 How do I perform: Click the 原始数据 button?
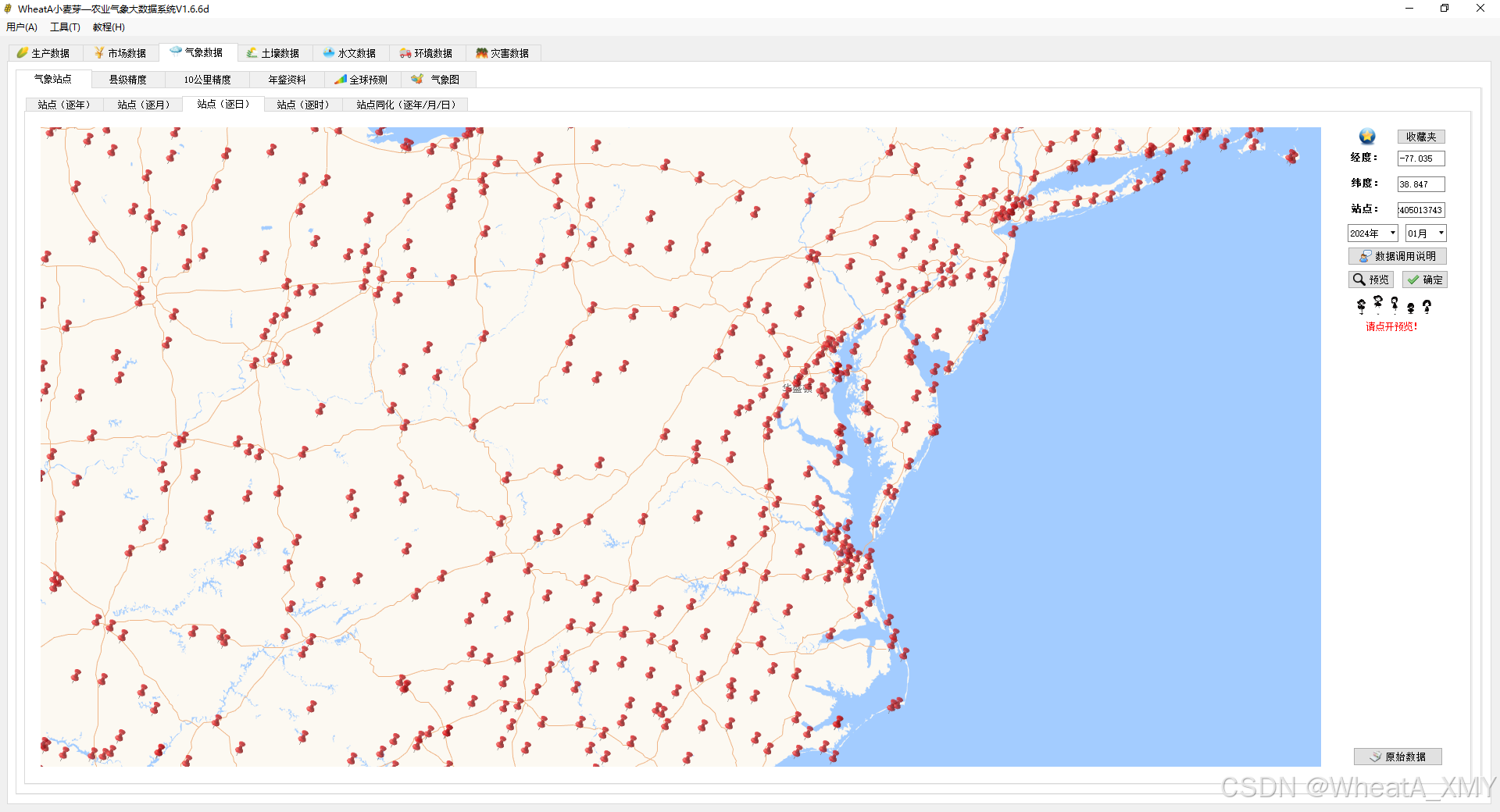tap(1398, 757)
